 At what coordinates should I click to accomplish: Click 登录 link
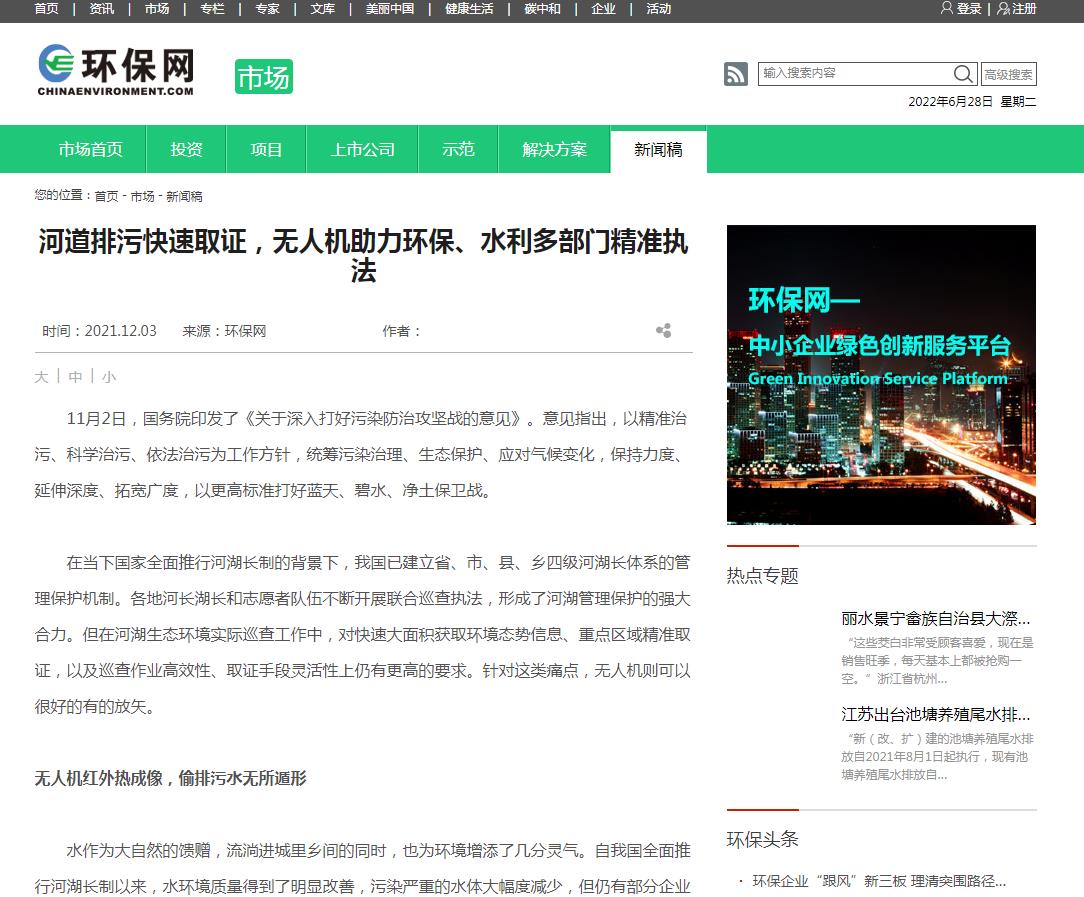tap(969, 8)
